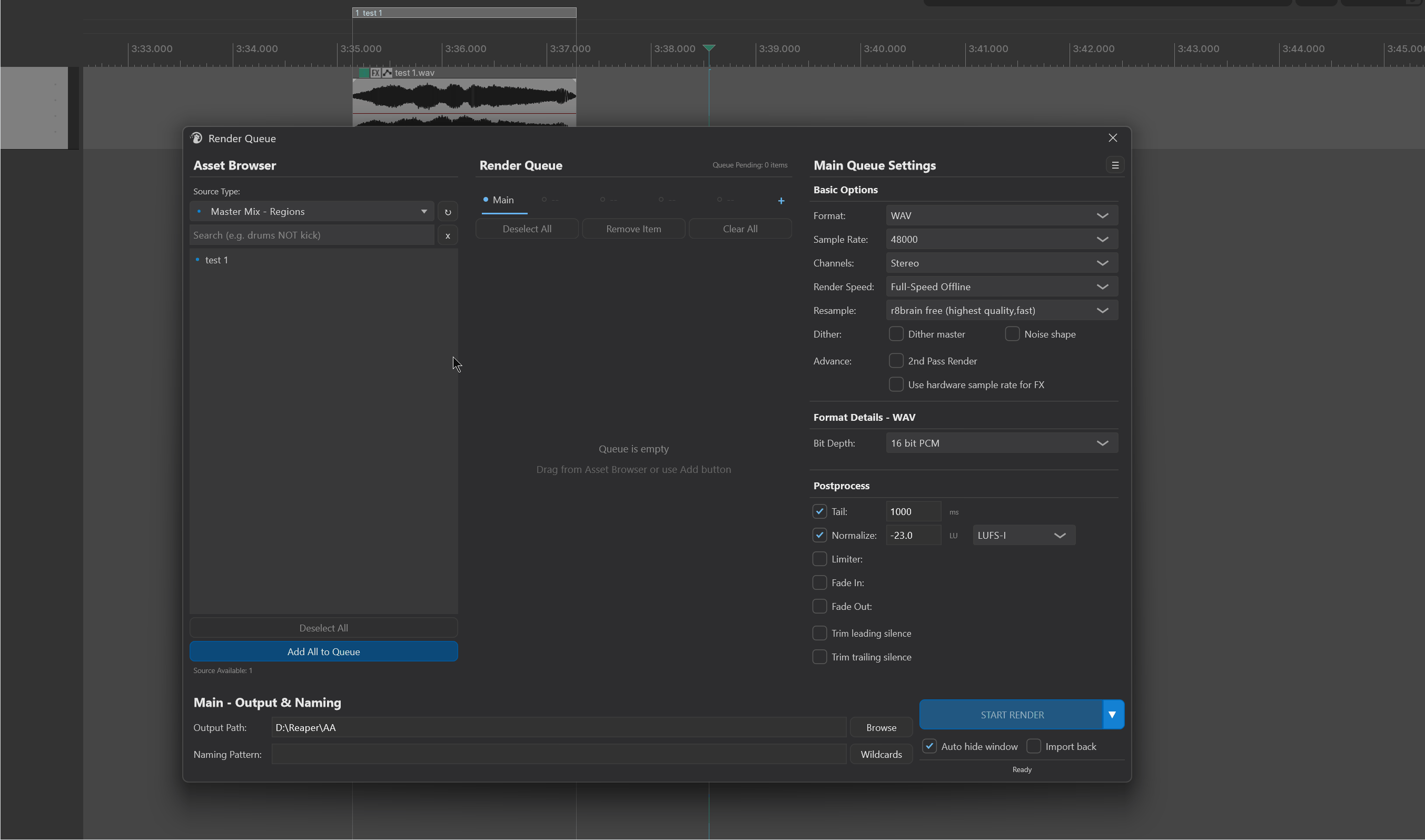Viewport: 1425px width, 840px height.
Task: Uncheck Auto hide window
Action: (929, 747)
